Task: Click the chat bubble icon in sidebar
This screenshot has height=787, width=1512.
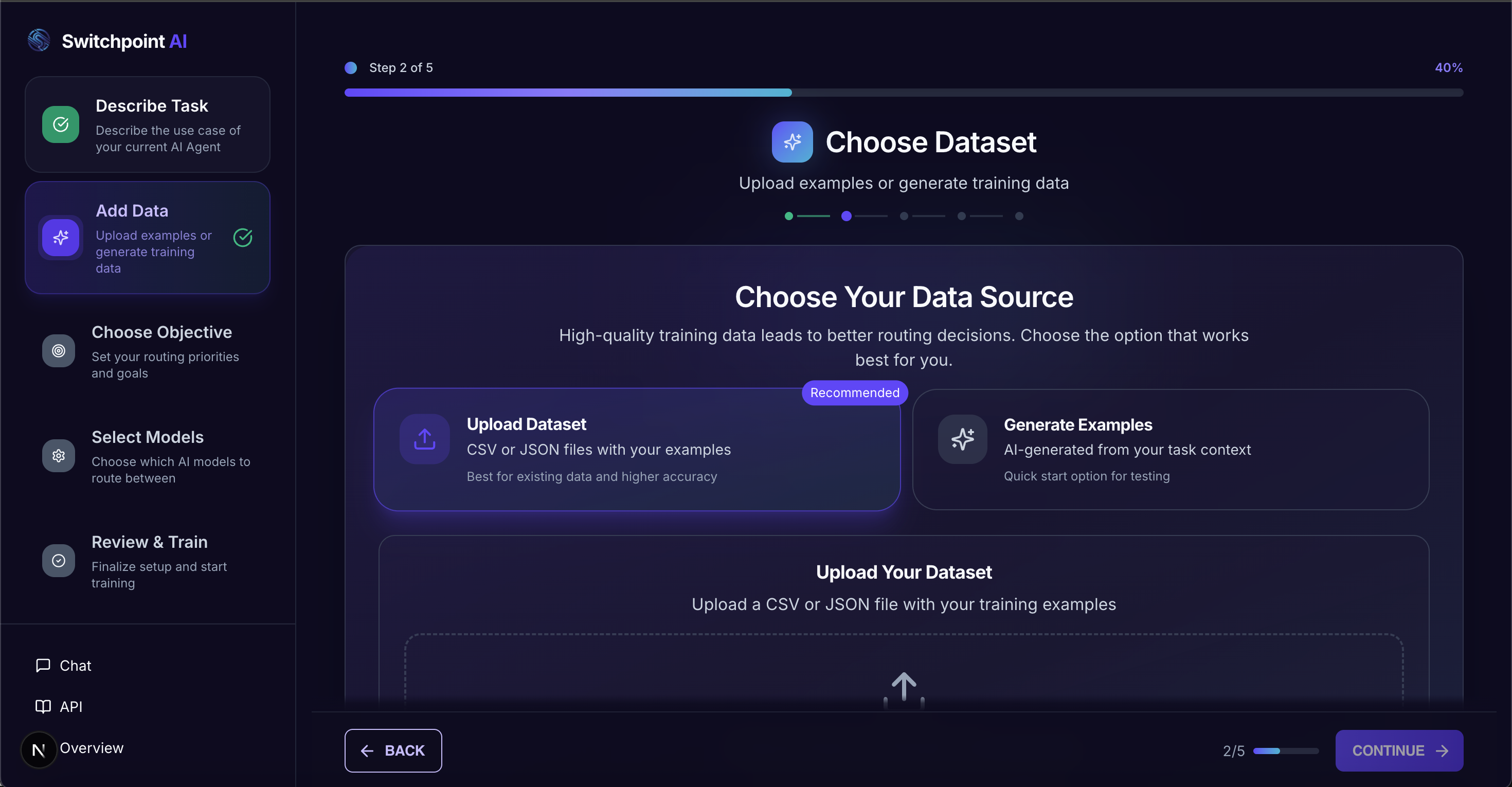Action: point(43,666)
